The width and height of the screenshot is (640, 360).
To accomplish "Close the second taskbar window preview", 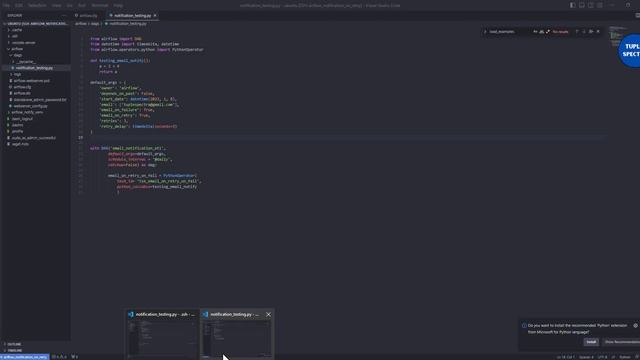I will coord(268,314).
